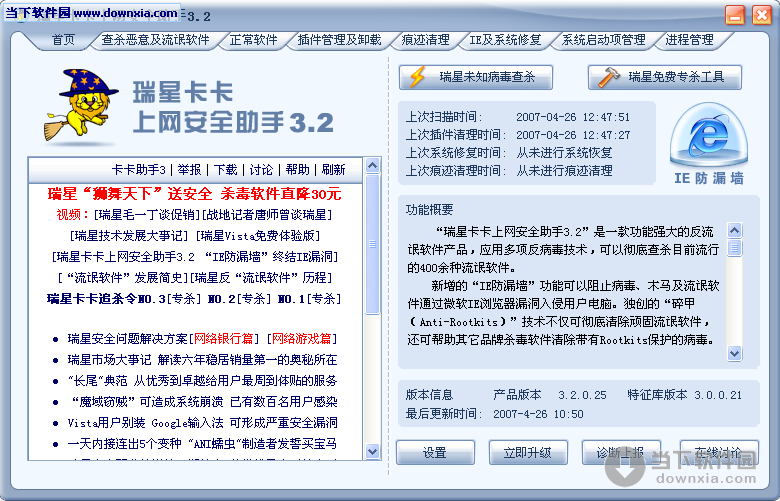The height and width of the screenshot is (501, 780).
Task: Click the 产品版本 value 3.2.0.25
Action: 582,395
